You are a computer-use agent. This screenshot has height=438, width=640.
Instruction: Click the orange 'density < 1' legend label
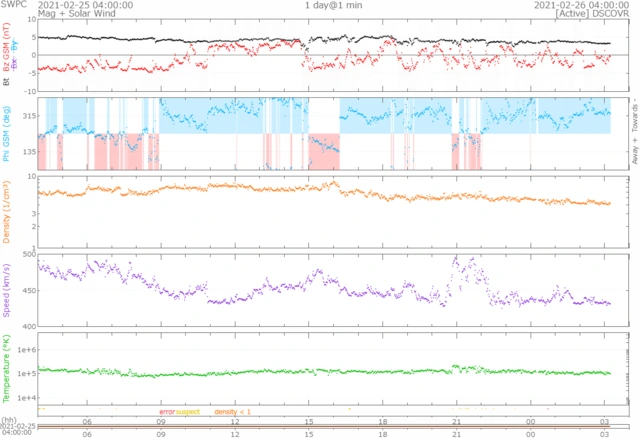tap(232, 411)
